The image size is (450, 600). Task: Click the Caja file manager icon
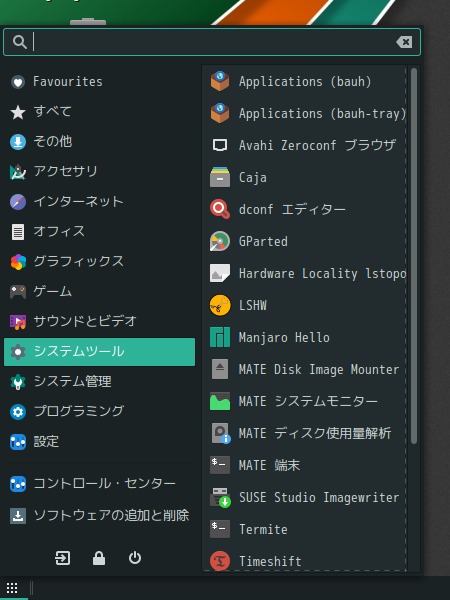coord(220,177)
